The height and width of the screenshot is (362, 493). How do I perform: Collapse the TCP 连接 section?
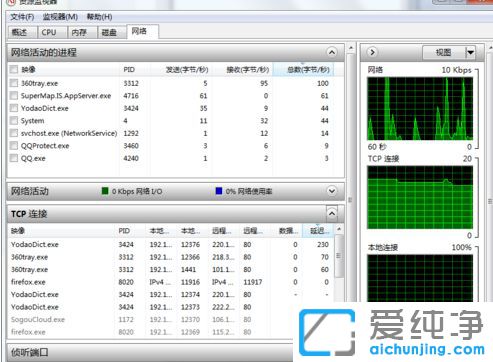pos(332,214)
